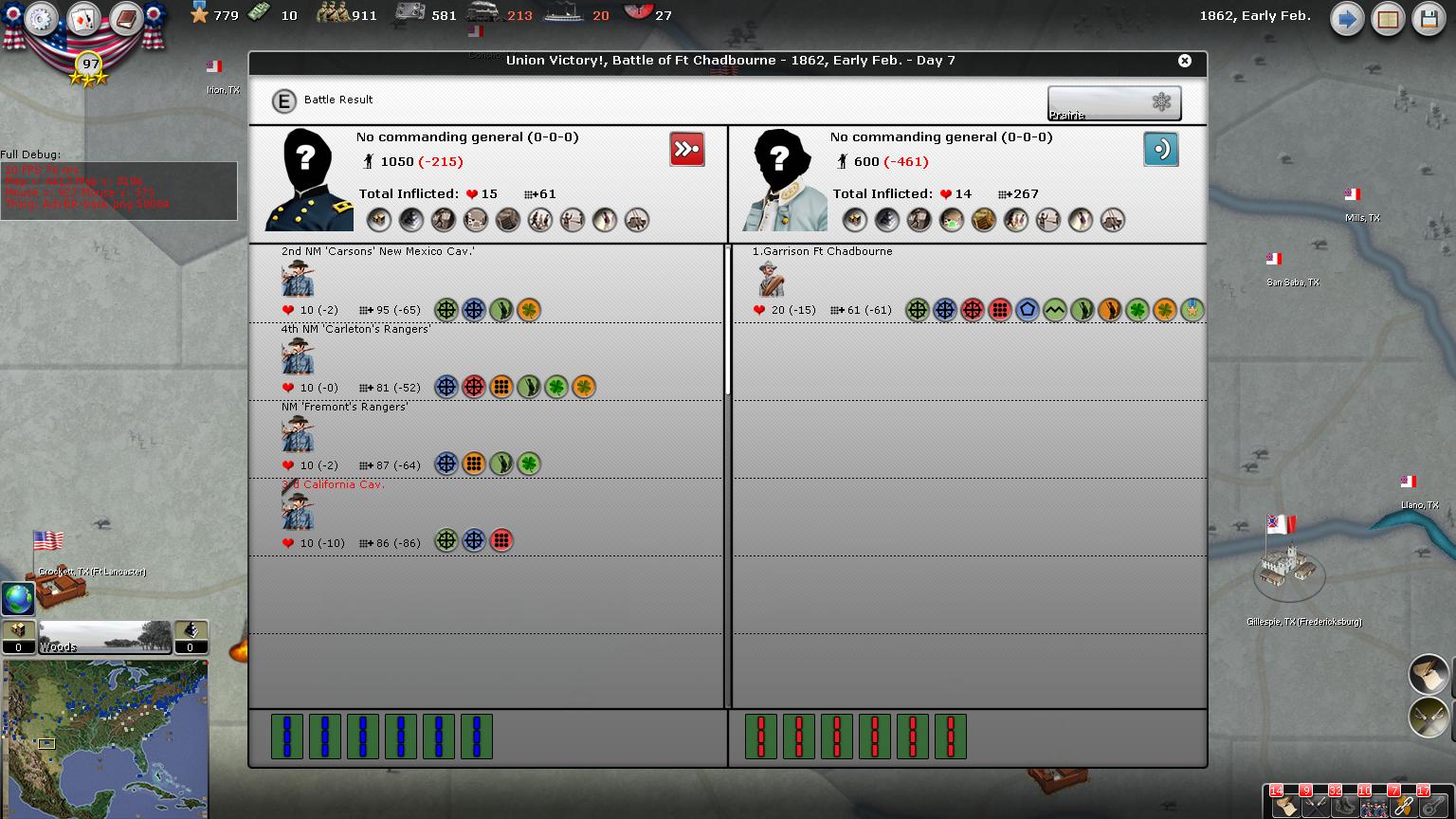Open the ledger book icon at top right
This screenshot has width=1456, height=819.
click(1388, 19)
